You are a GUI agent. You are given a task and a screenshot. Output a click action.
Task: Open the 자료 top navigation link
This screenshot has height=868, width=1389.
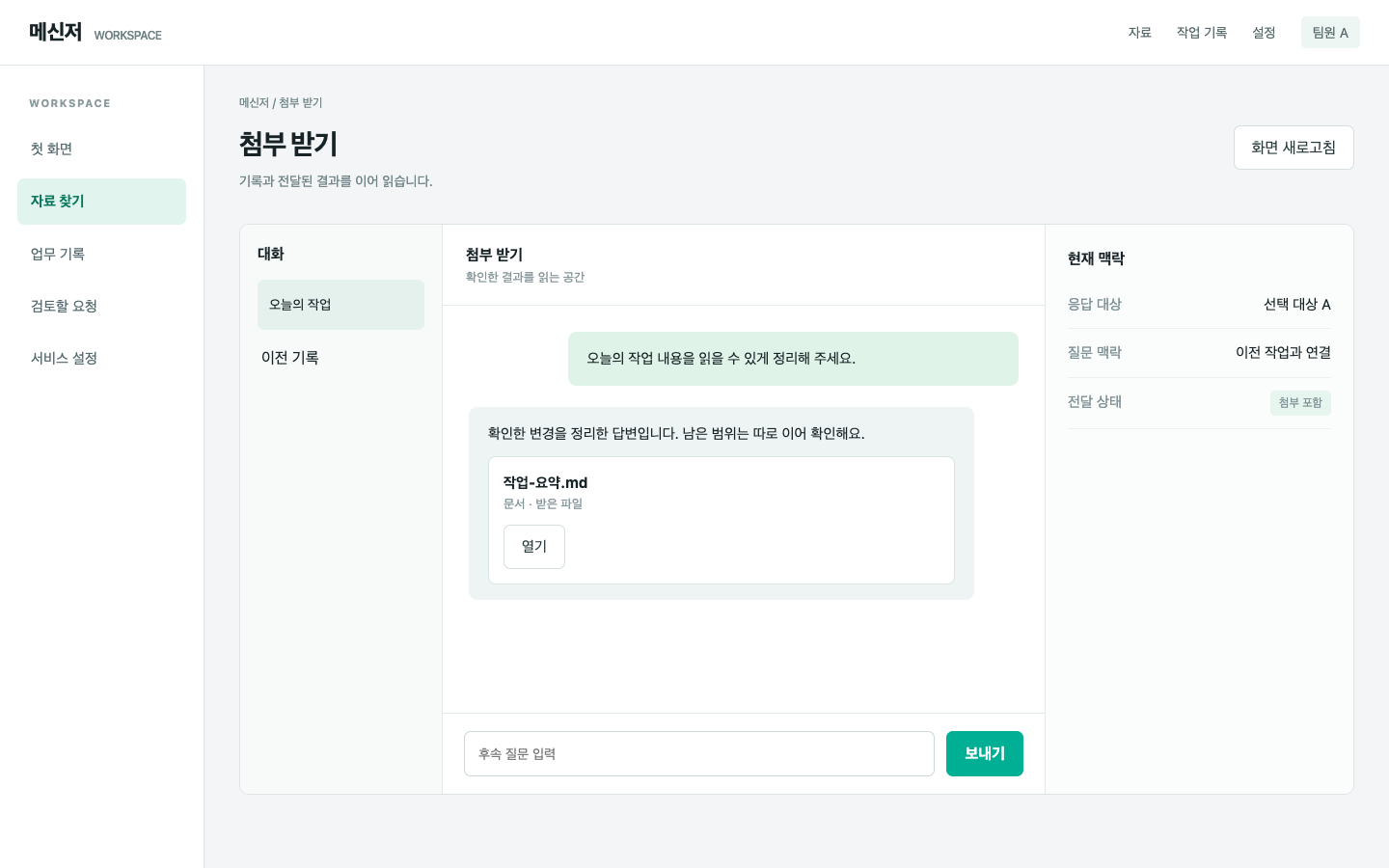point(1139,33)
